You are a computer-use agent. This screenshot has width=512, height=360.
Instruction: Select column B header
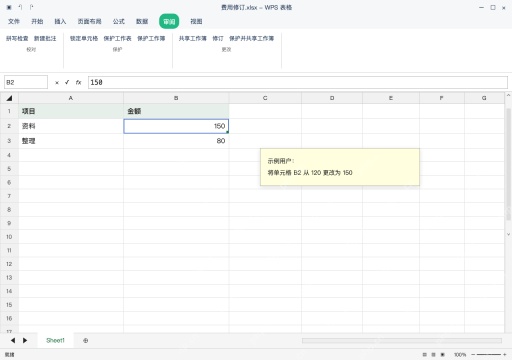tap(176, 98)
